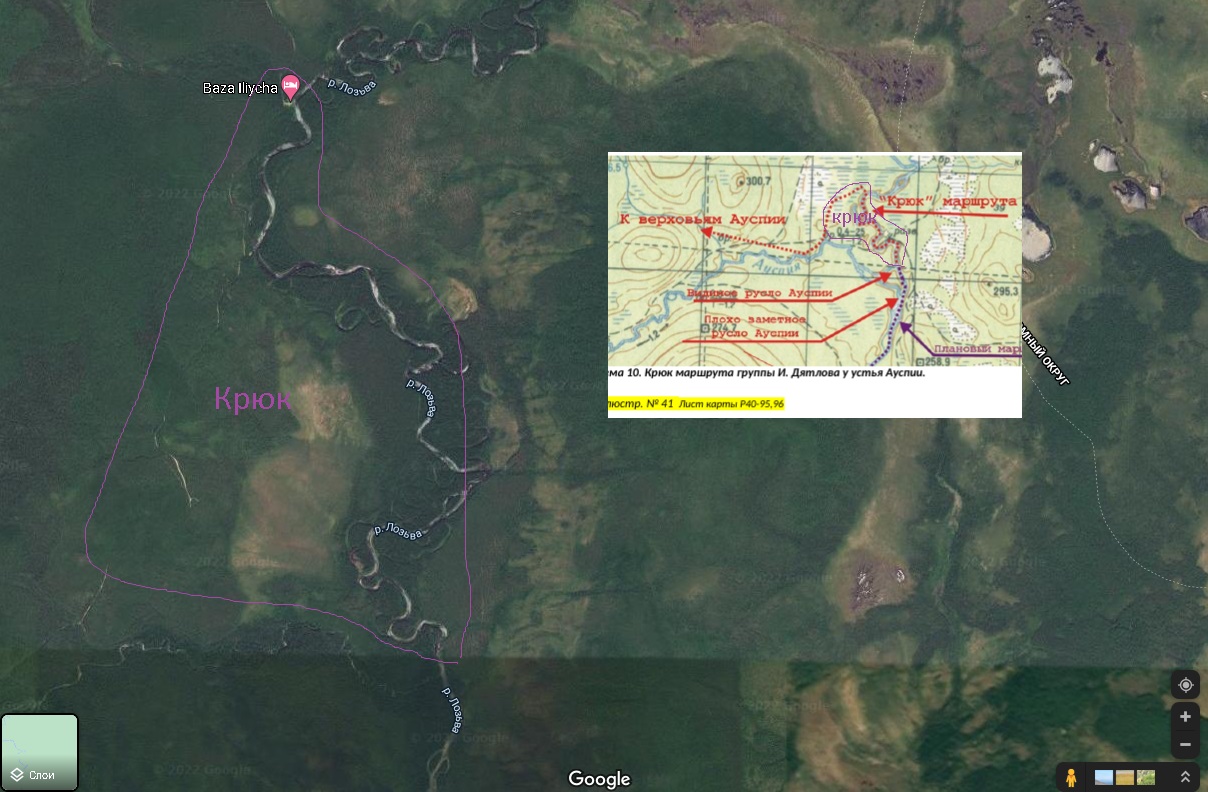Screen dimensions: 1208x792
Task: Click the 300.7 elevation mark on inset
Action: tap(757, 181)
